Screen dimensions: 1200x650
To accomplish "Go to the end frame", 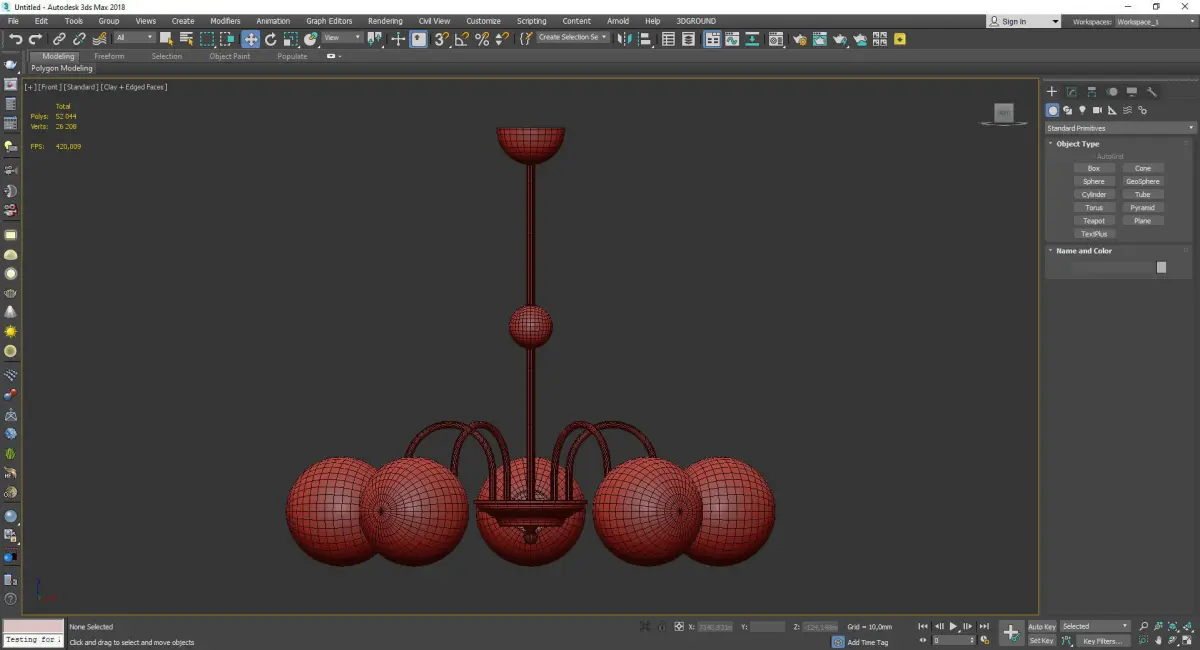I will [984, 626].
